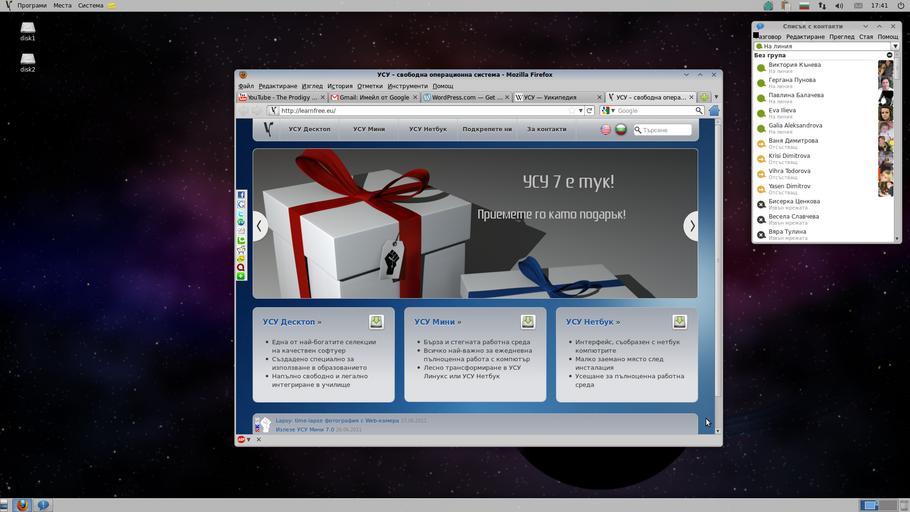This screenshot has width=910, height=512.
Task: Switch to the YouTube tab
Action: 282,98
